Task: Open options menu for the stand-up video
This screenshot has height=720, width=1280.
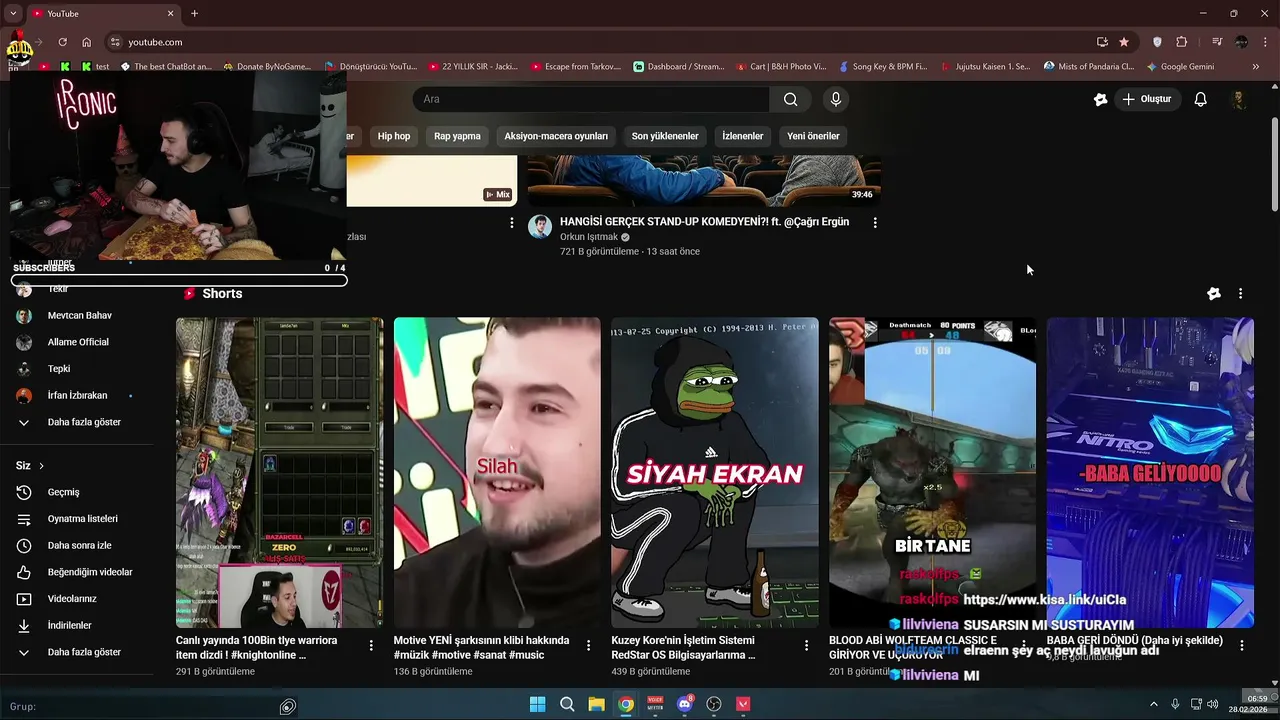Action: (875, 223)
